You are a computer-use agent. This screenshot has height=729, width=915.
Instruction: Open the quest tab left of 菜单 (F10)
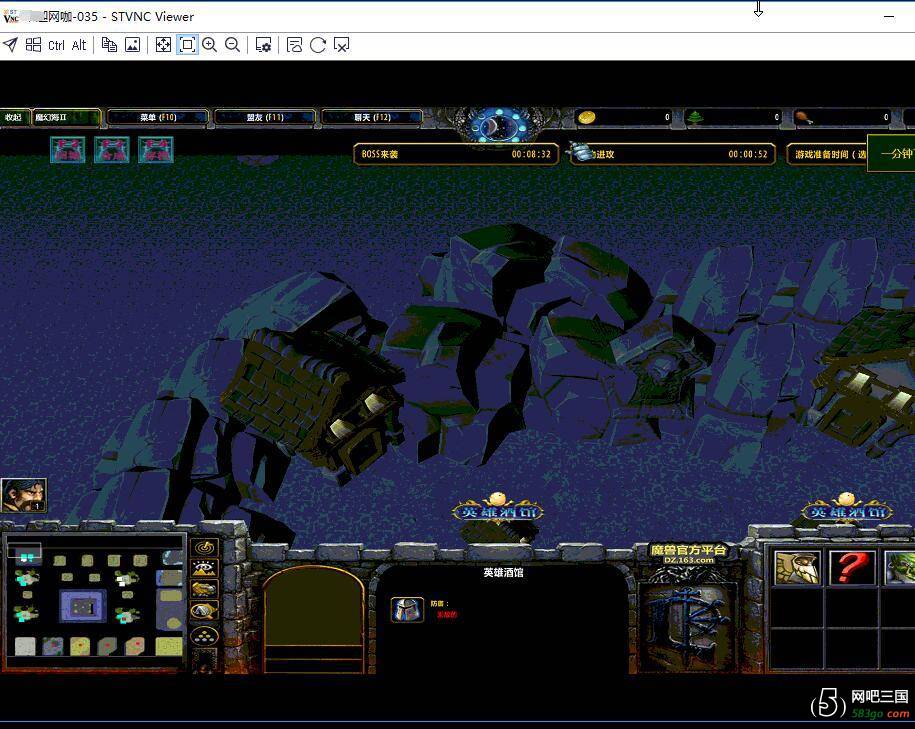coord(65,117)
